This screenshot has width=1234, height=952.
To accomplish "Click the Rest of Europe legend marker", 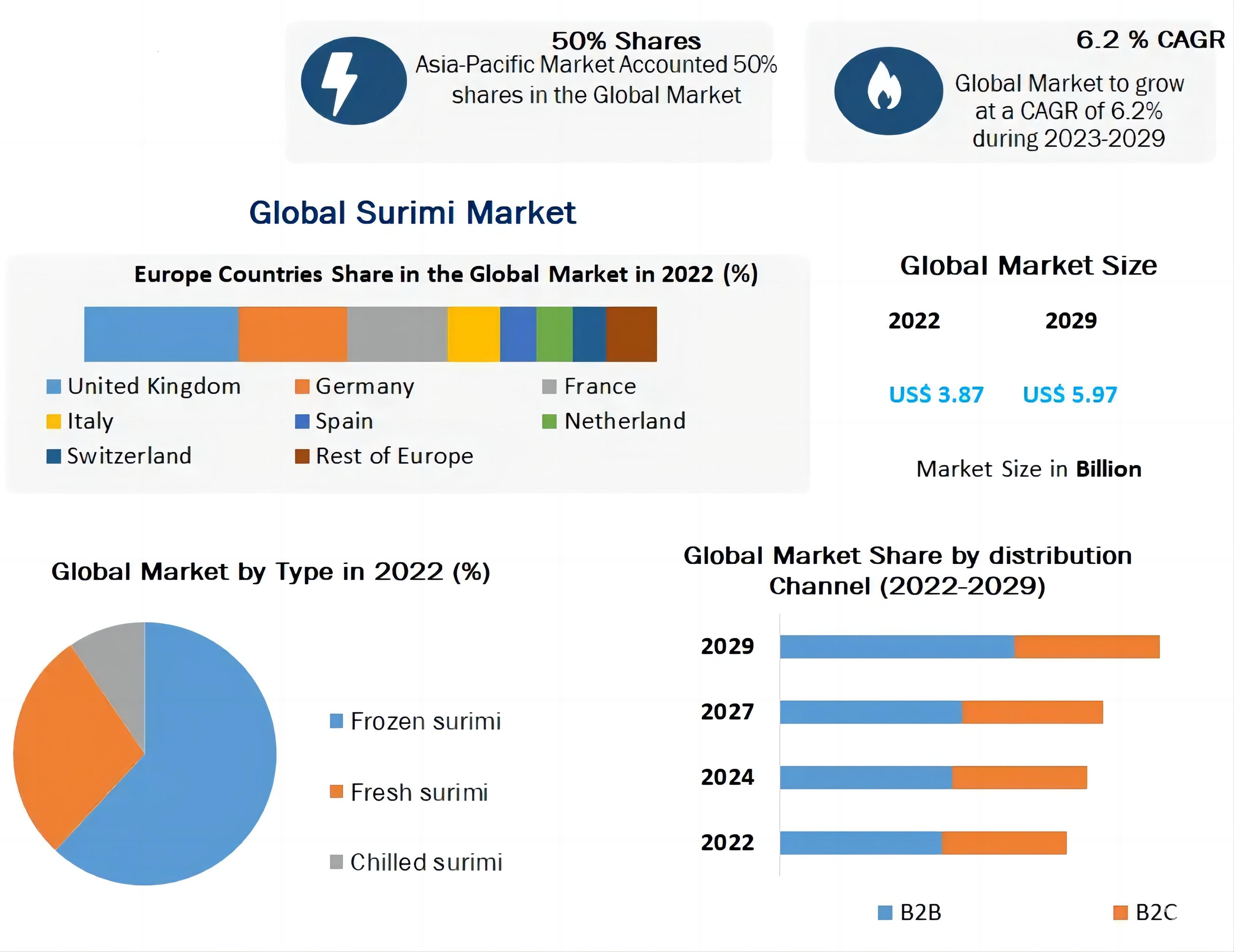I will (x=302, y=456).
